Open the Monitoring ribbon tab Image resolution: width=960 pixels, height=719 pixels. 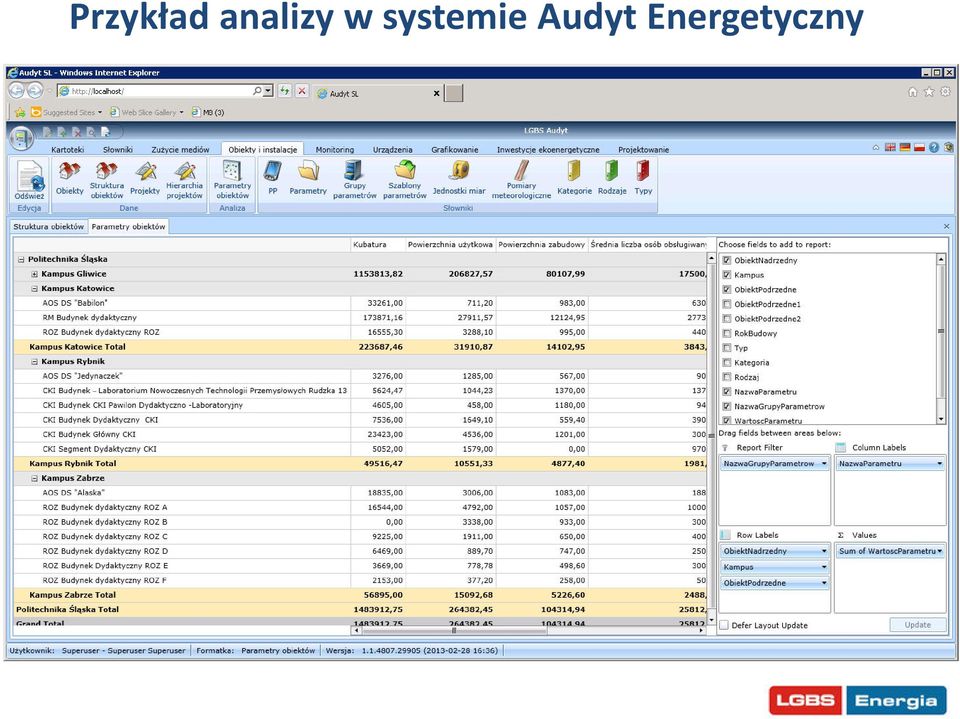334,149
